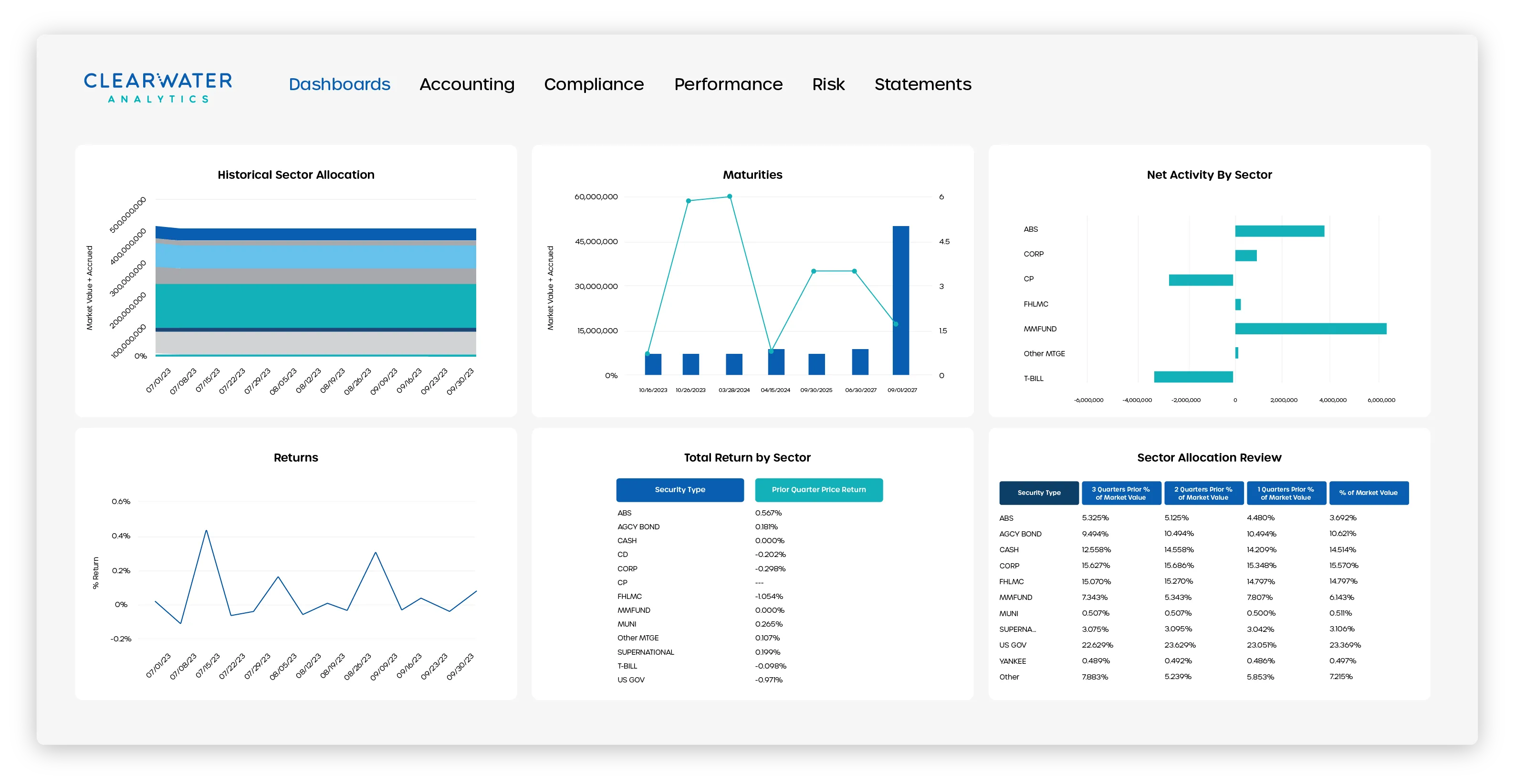
Task: Open the Compliance section
Action: point(594,84)
